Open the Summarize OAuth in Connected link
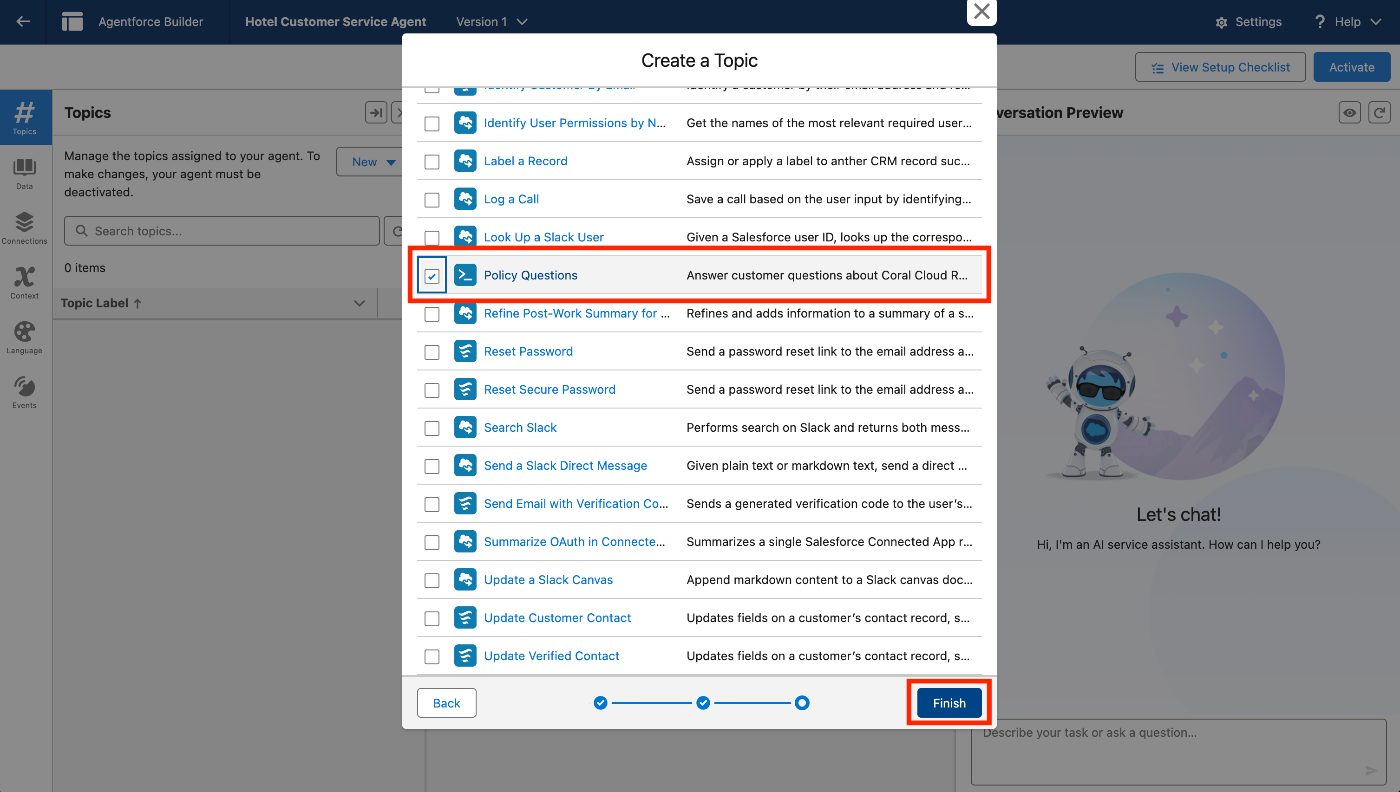 575,541
